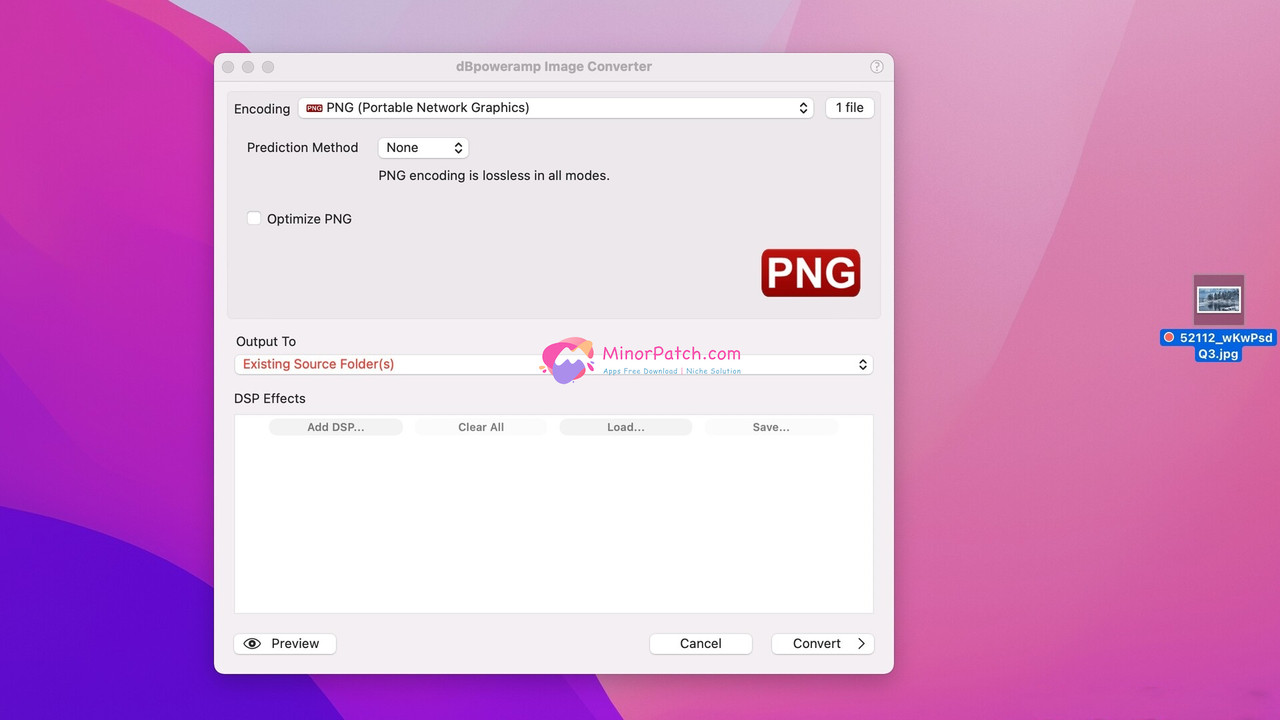Click the 52112_wKwPsdQ3.jpg file name label
This screenshot has height=720, width=1280.
[1218, 346]
